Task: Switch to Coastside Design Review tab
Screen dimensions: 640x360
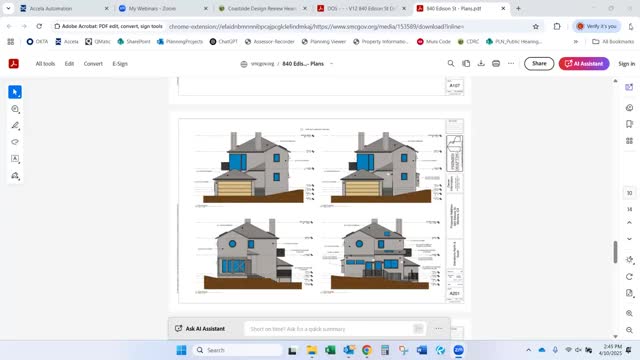Action: click(x=262, y=8)
